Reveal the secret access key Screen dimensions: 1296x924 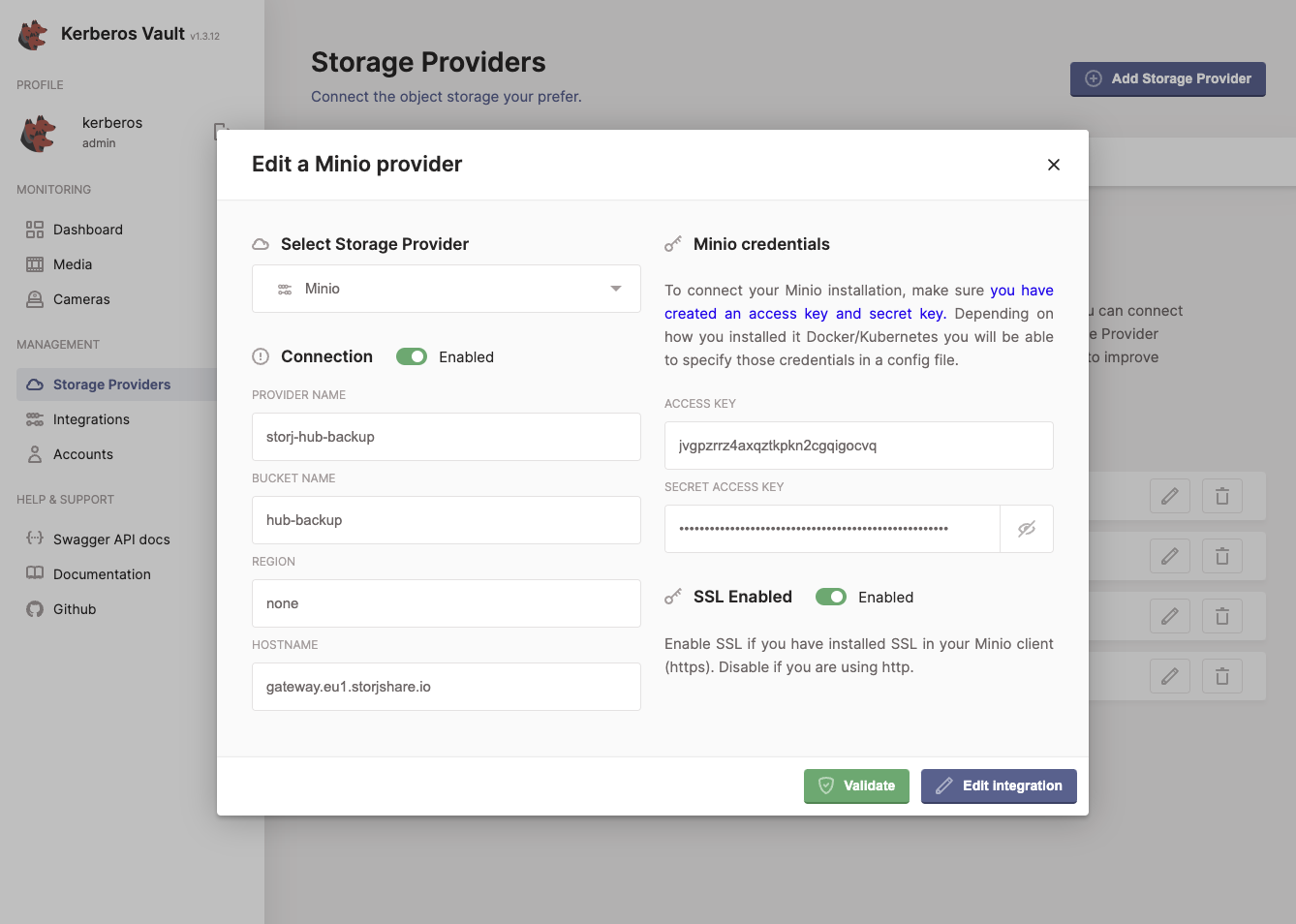click(1027, 528)
